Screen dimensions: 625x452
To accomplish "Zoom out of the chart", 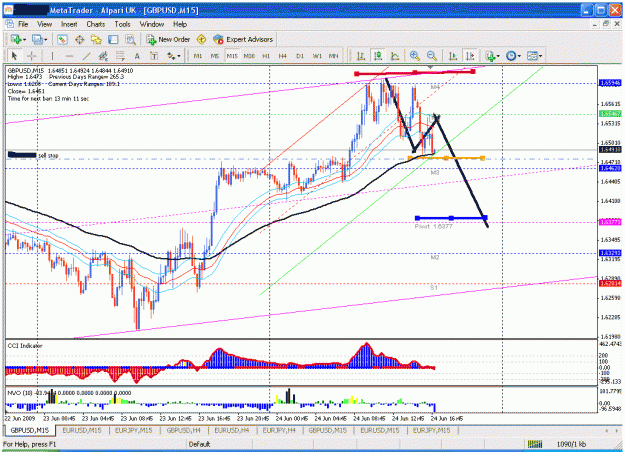I will point(431,56).
